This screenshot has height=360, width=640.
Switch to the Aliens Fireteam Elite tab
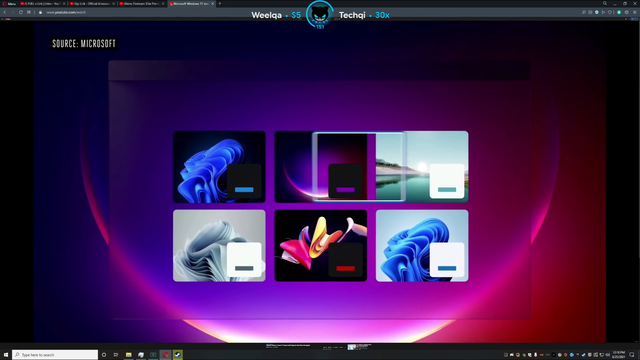(141, 4)
